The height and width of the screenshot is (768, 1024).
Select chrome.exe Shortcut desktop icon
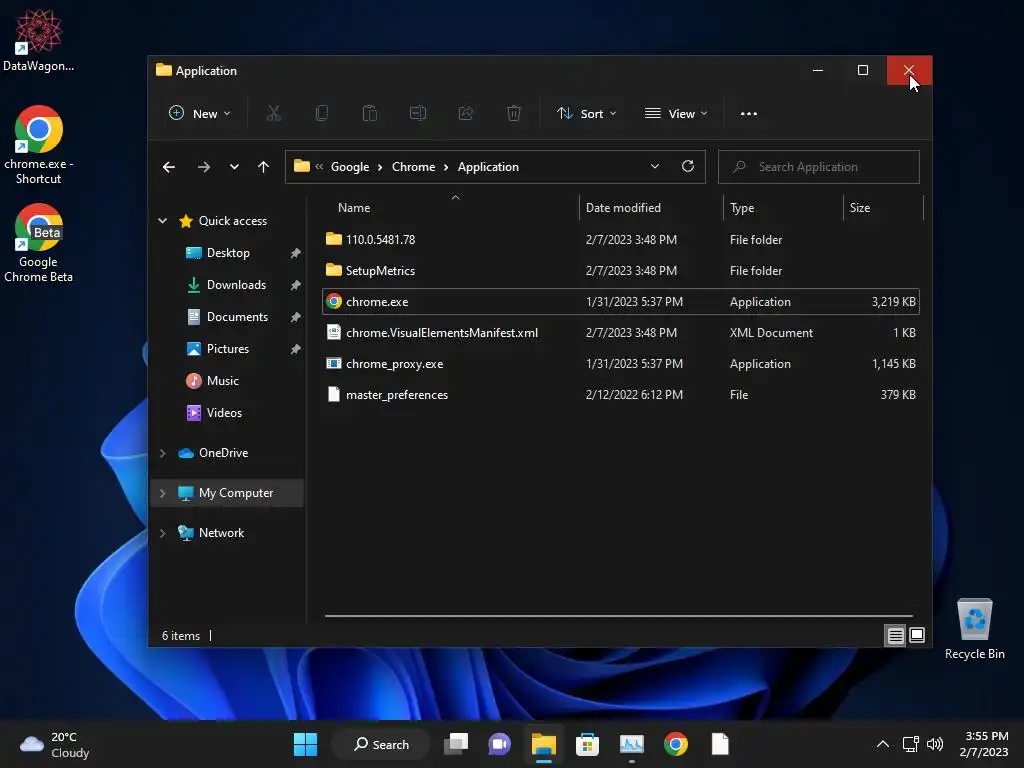coord(39,145)
